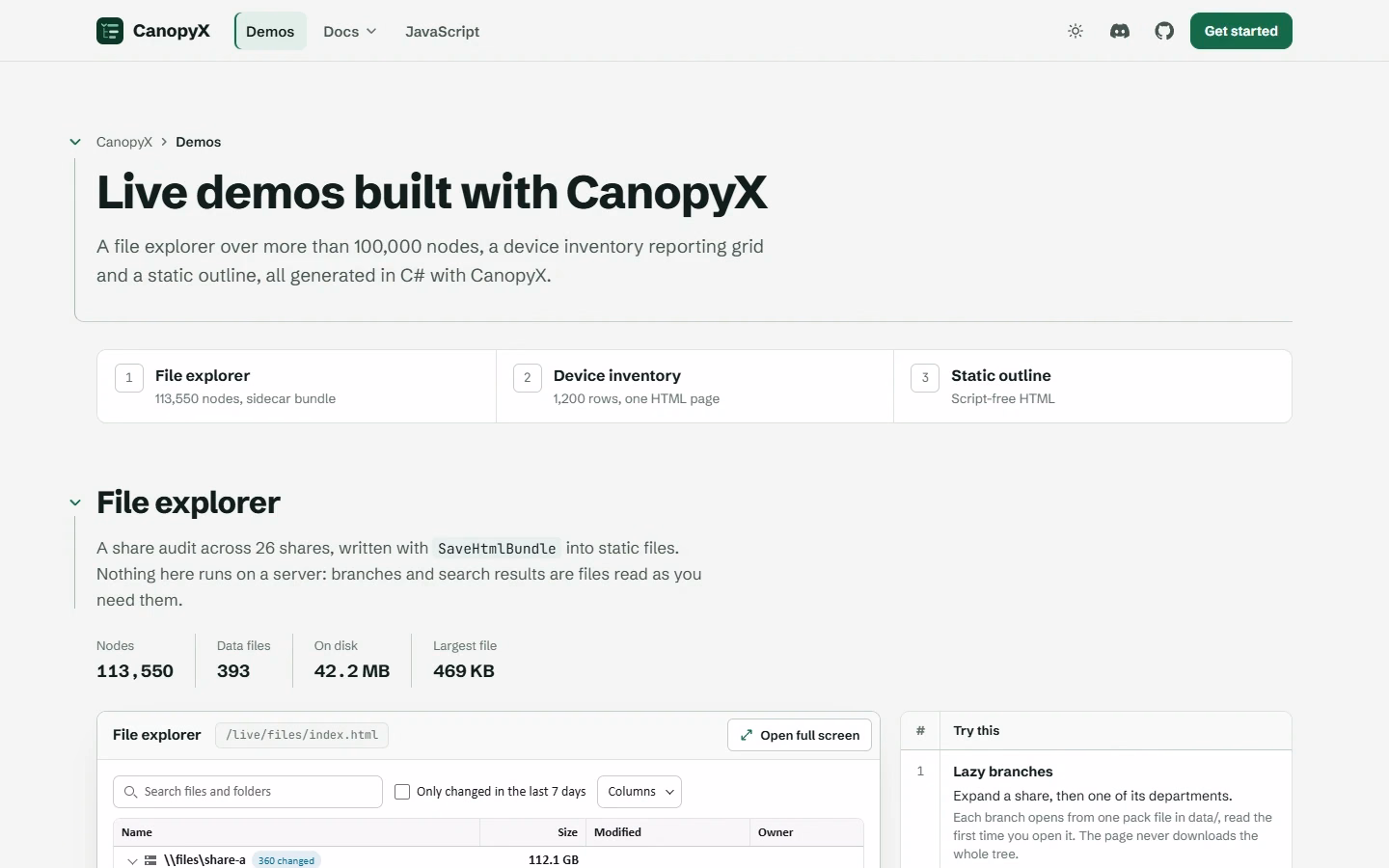Enable Only changed in the last 7 days
This screenshot has height=868, width=1389.
[402, 792]
